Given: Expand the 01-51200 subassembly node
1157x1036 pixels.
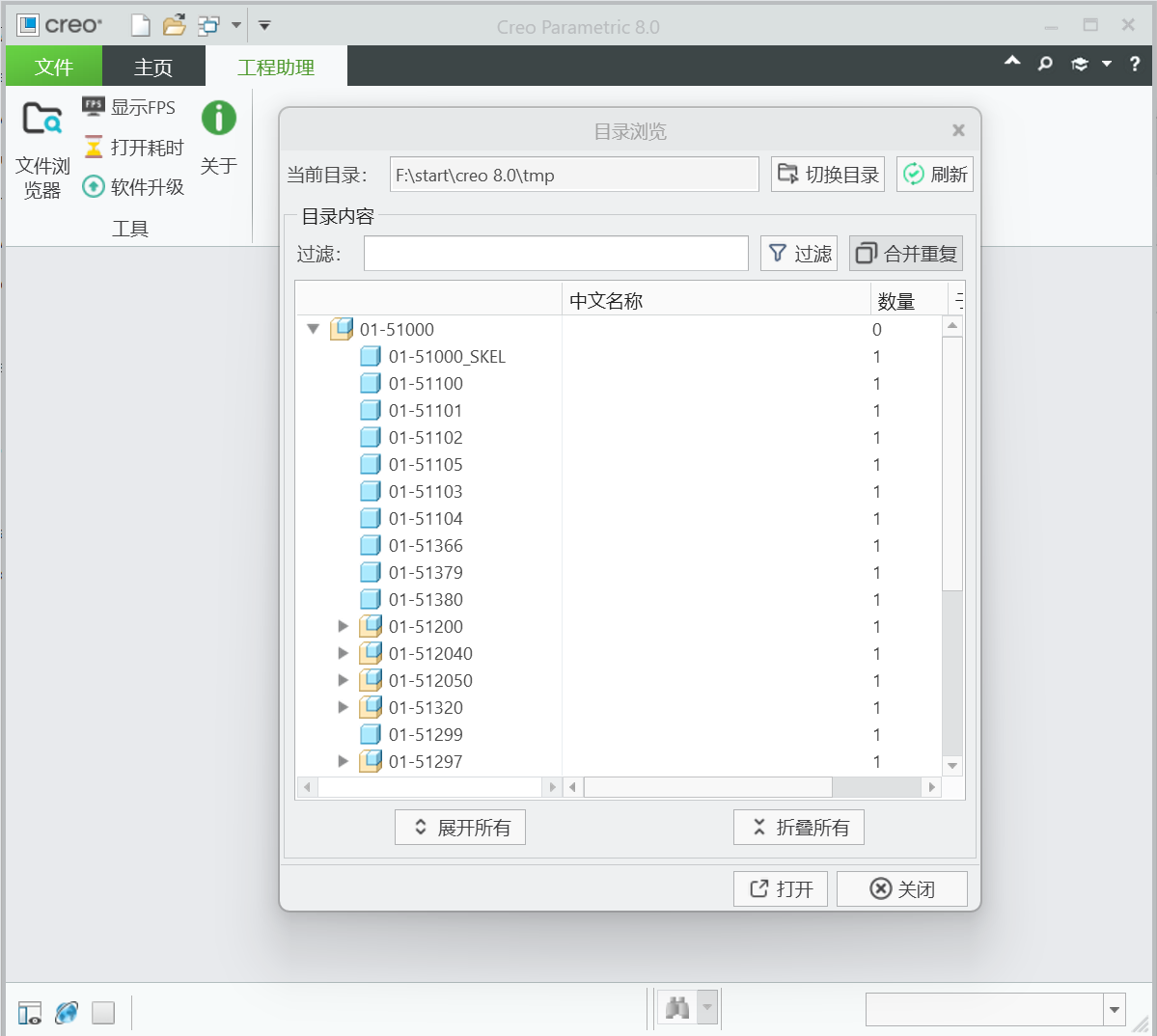Looking at the screenshot, I should click(x=344, y=626).
